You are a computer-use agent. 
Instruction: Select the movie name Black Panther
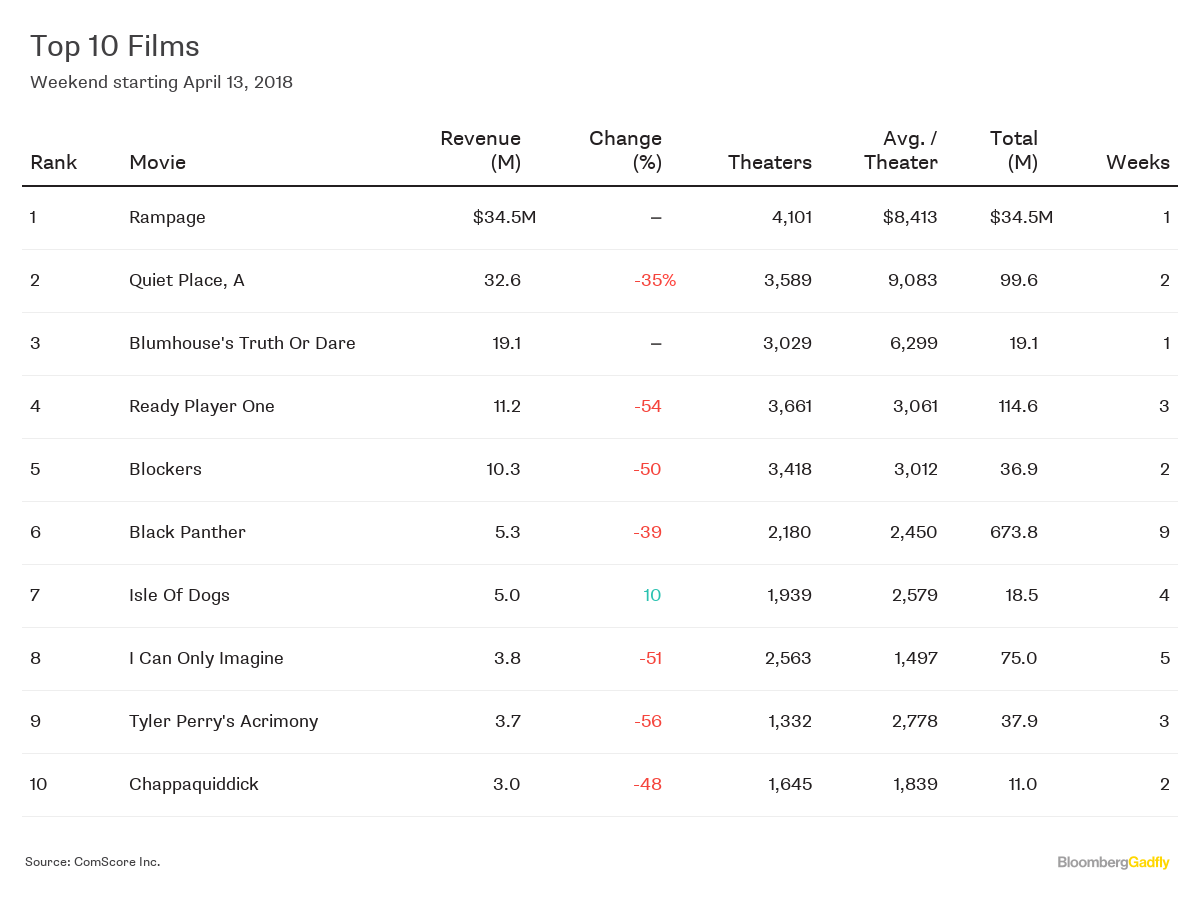tap(187, 532)
